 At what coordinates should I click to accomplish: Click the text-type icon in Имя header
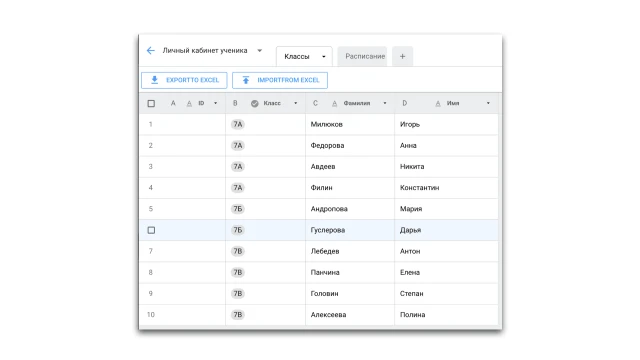pos(438,104)
